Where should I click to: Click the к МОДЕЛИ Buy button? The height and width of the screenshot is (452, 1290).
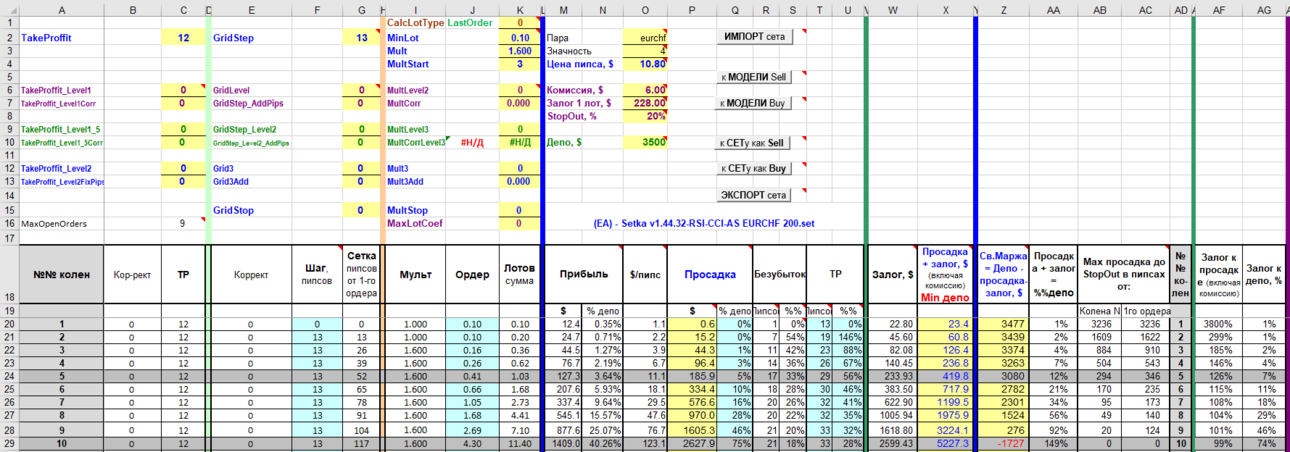(754, 103)
